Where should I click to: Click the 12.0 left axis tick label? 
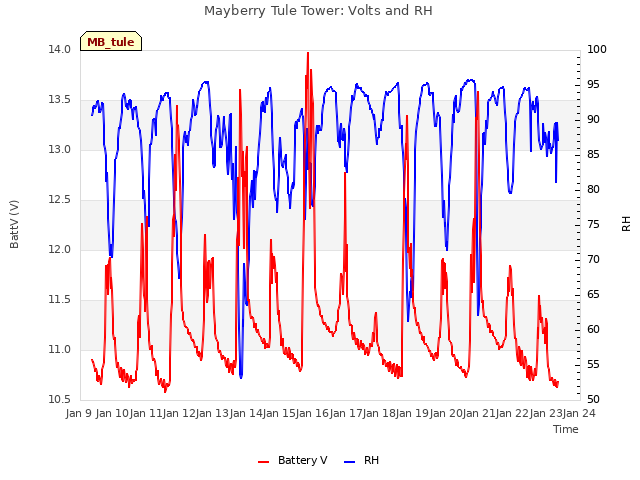click(60, 249)
